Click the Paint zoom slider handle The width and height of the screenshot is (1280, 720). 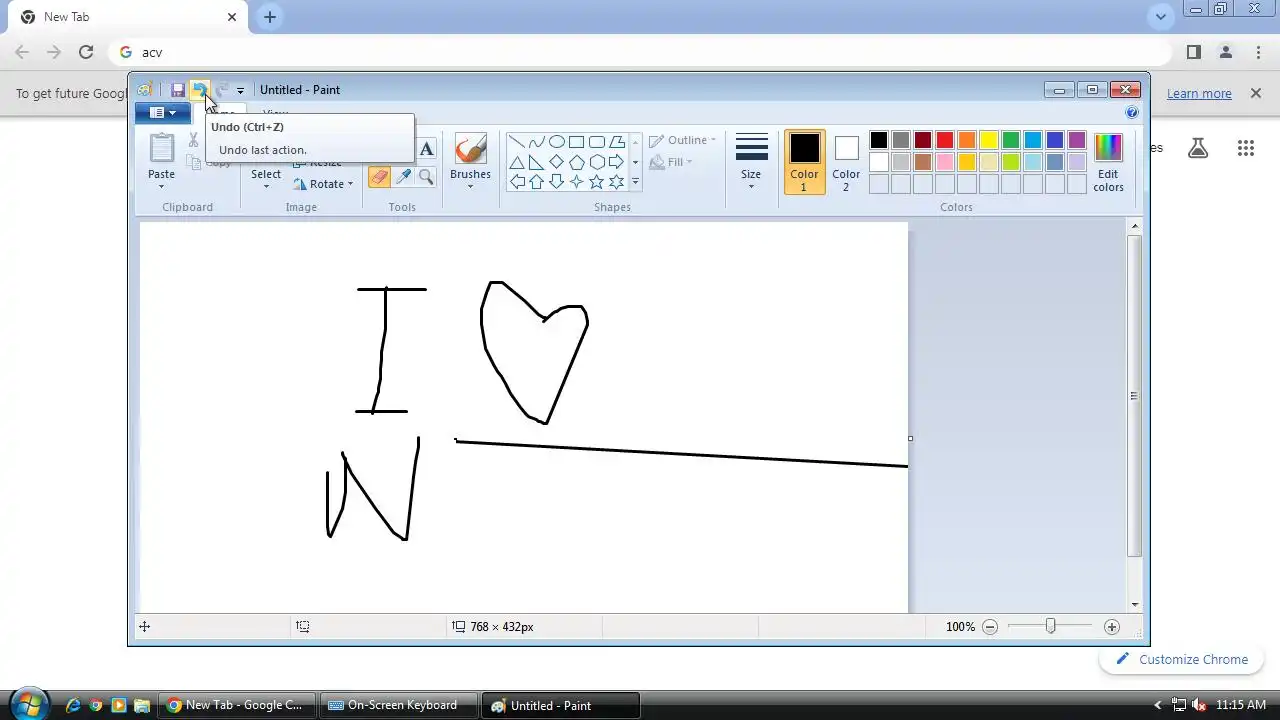coord(1050,626)
